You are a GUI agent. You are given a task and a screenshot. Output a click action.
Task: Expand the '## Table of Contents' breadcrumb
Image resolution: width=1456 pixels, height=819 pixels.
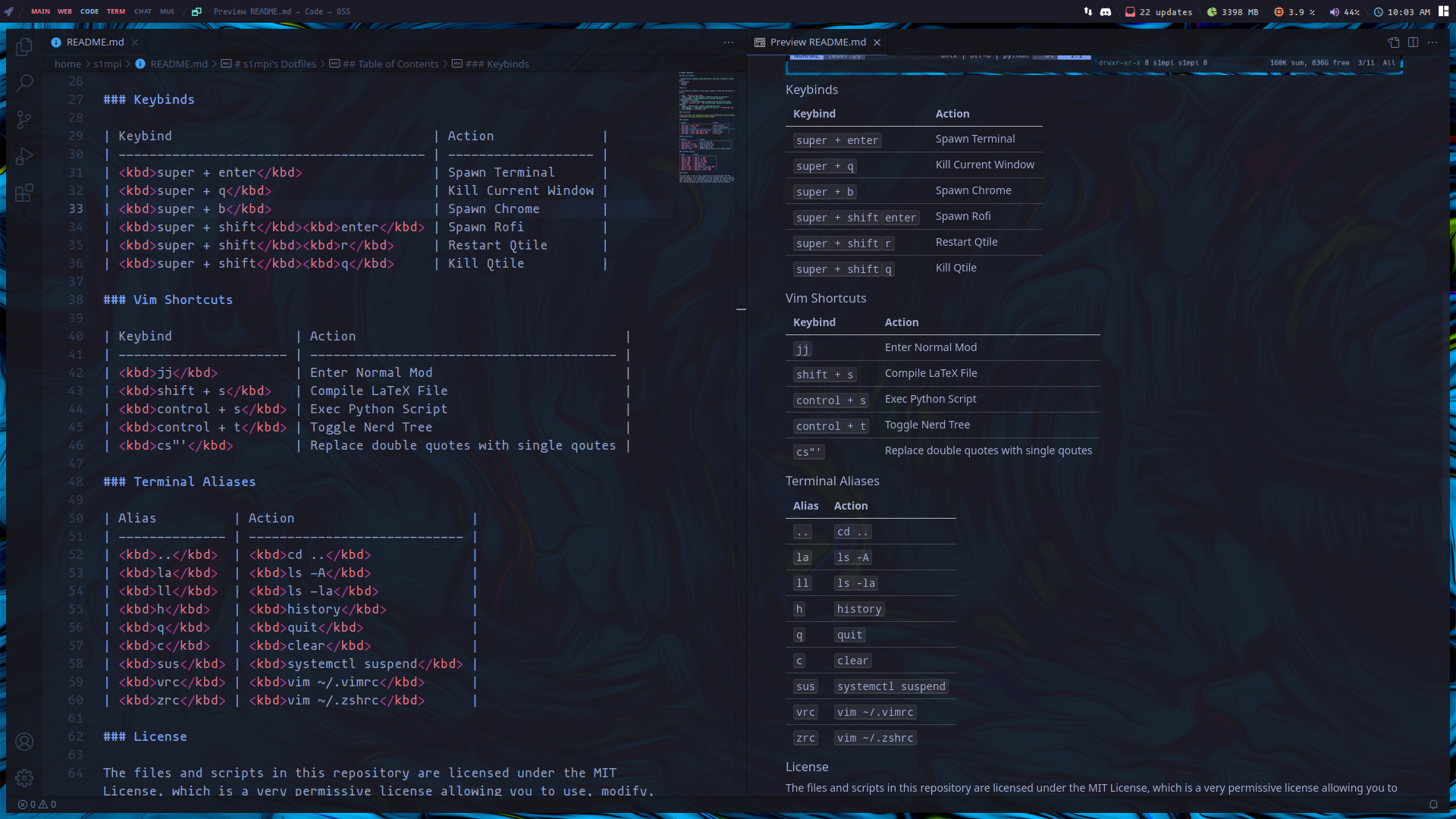[390, 64]
